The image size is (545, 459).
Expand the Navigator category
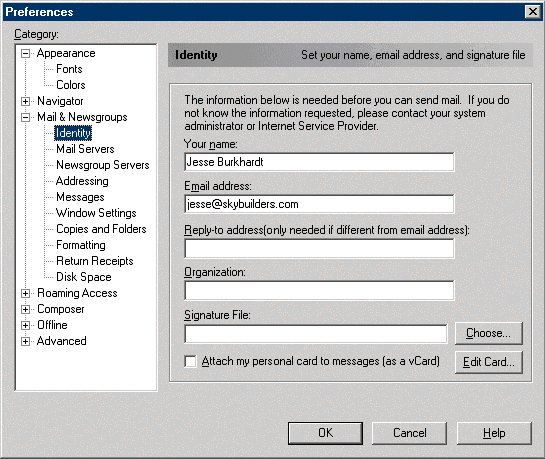pos(25,101)
